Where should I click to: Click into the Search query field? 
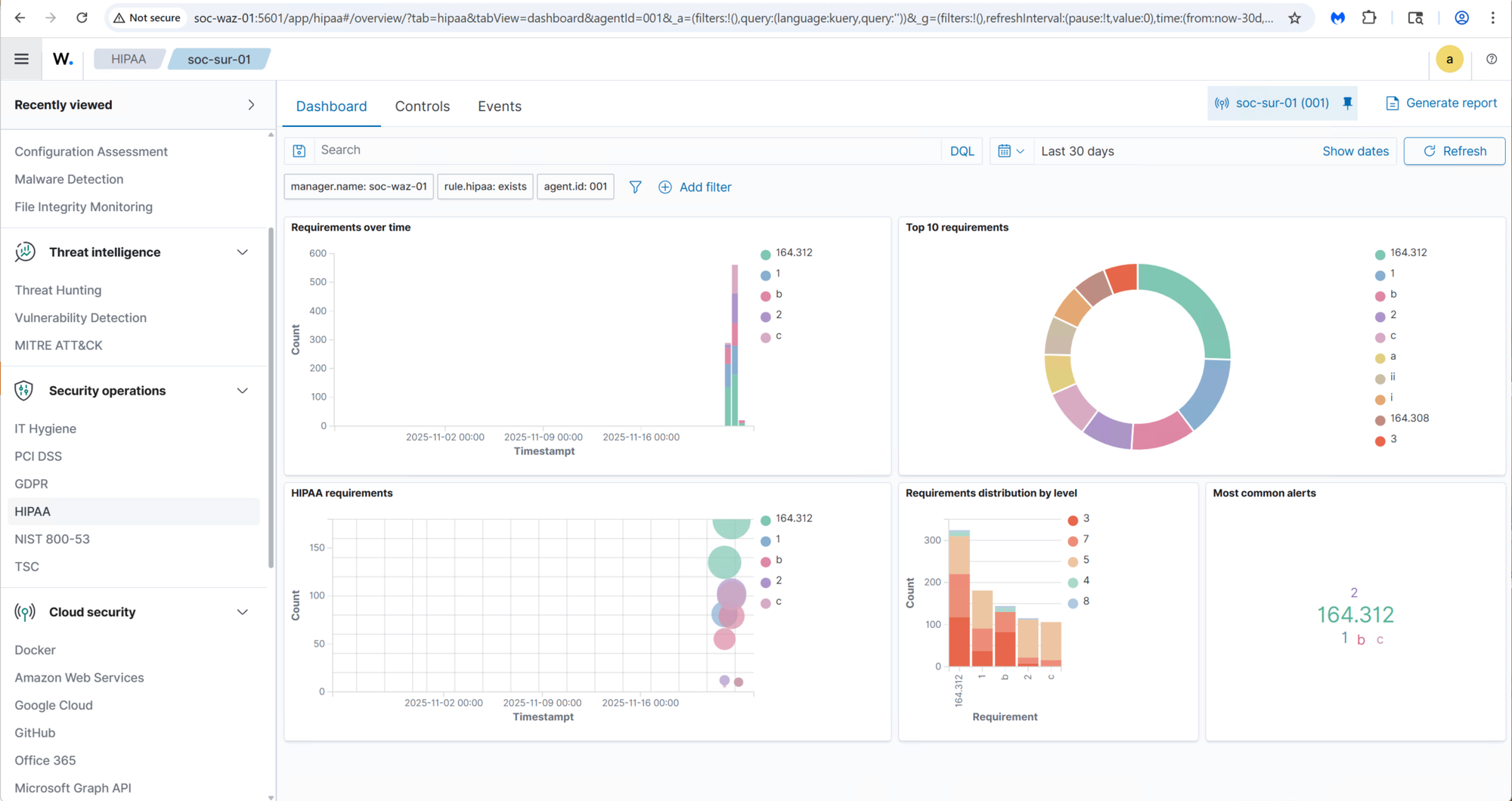tap(627, 150)
